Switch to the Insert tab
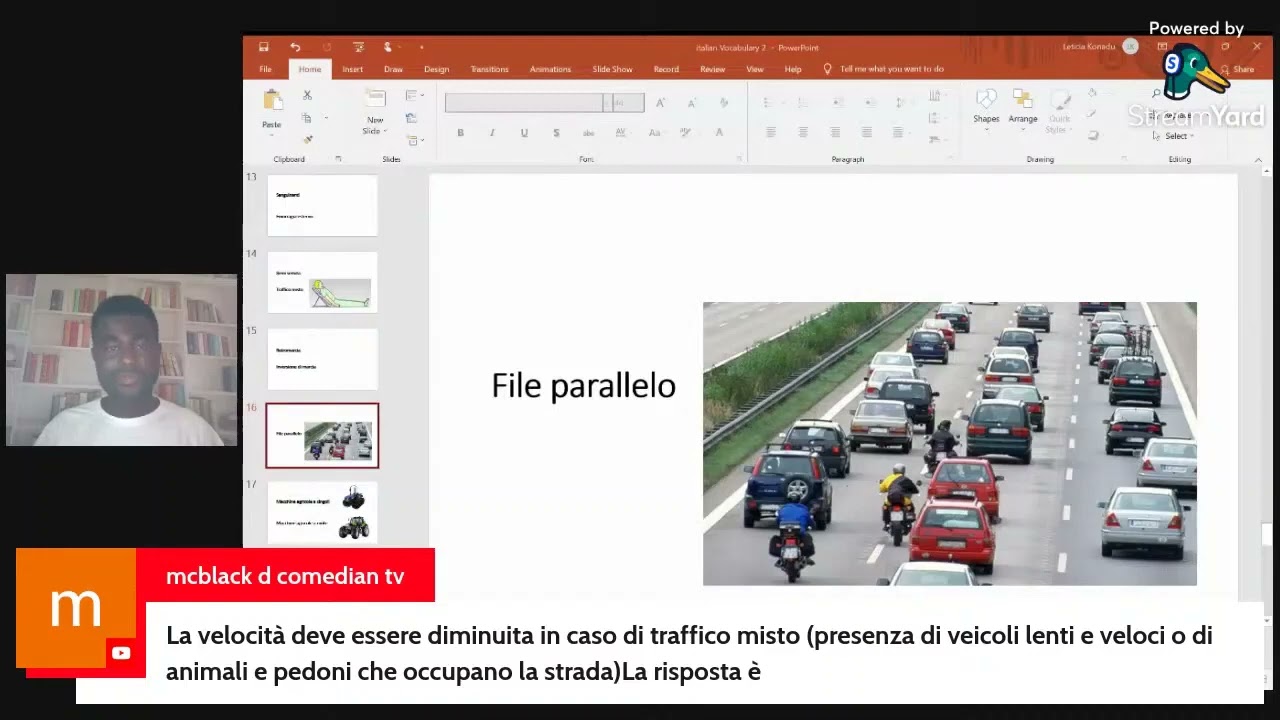The width and height of the screenshot is (1280, 720). (352, 69)
